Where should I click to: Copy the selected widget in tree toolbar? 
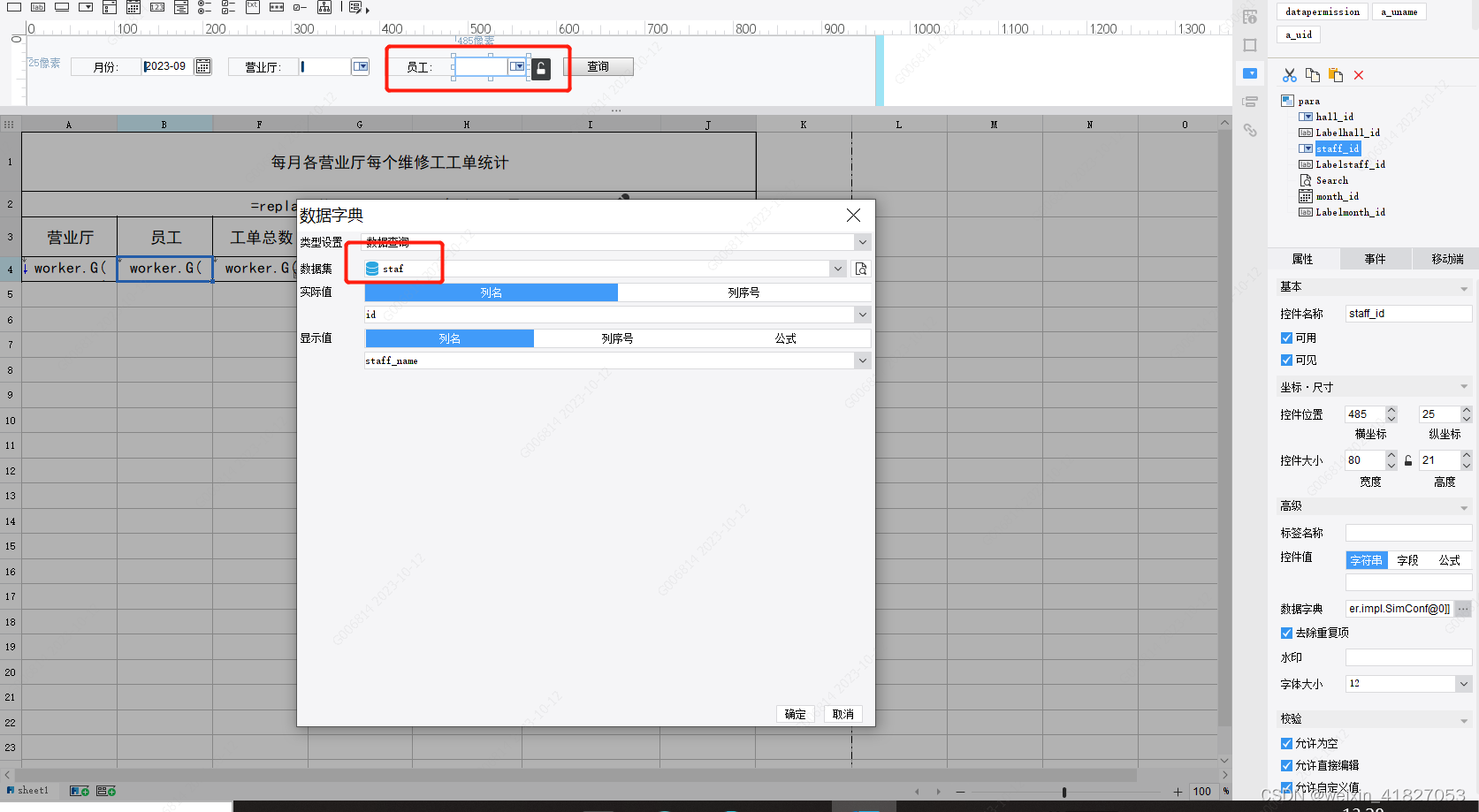[x=1313, y=75]
